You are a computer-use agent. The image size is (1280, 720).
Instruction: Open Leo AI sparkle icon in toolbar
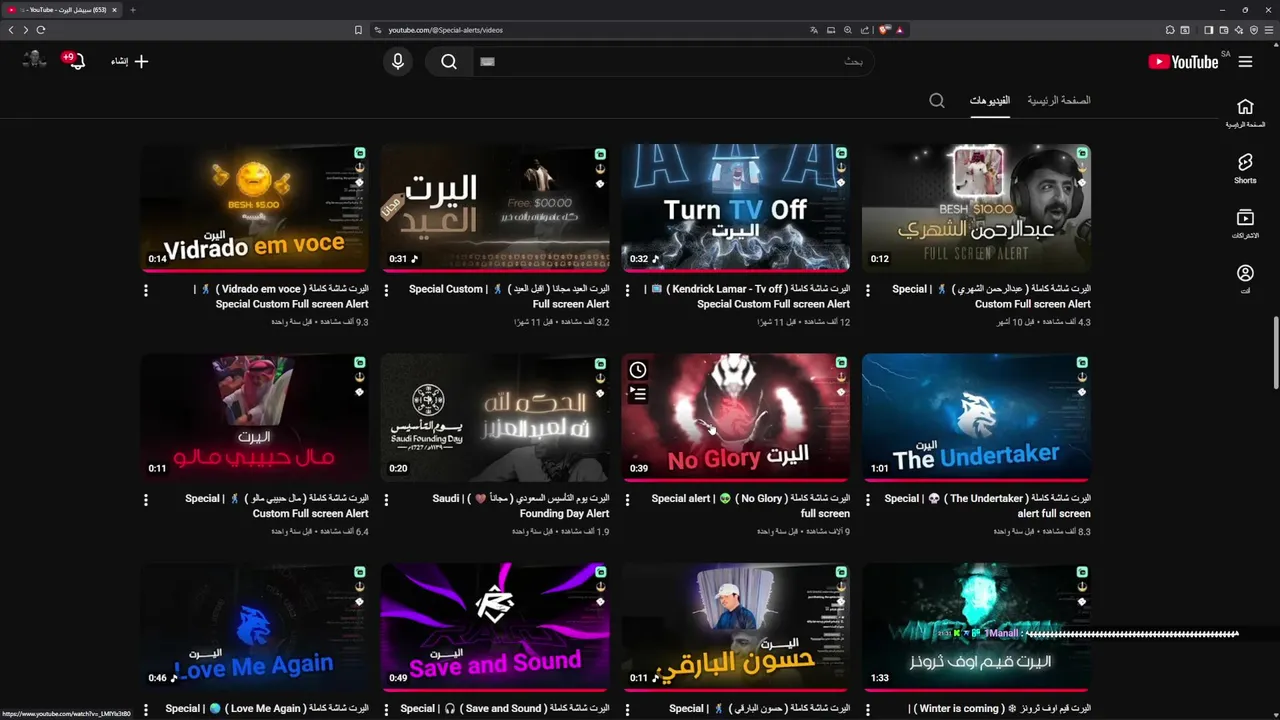click(1238, 30)
